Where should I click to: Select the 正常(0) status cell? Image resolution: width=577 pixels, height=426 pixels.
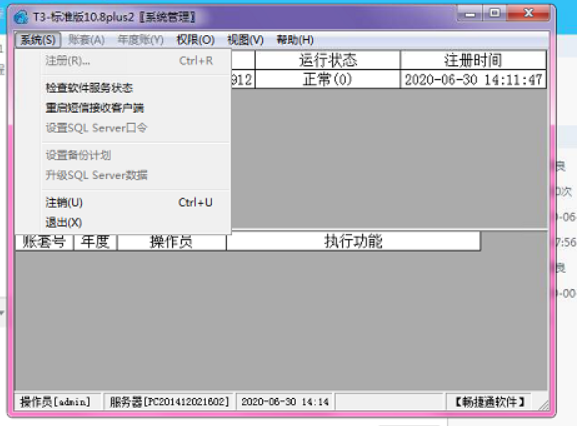coord(328,79)
